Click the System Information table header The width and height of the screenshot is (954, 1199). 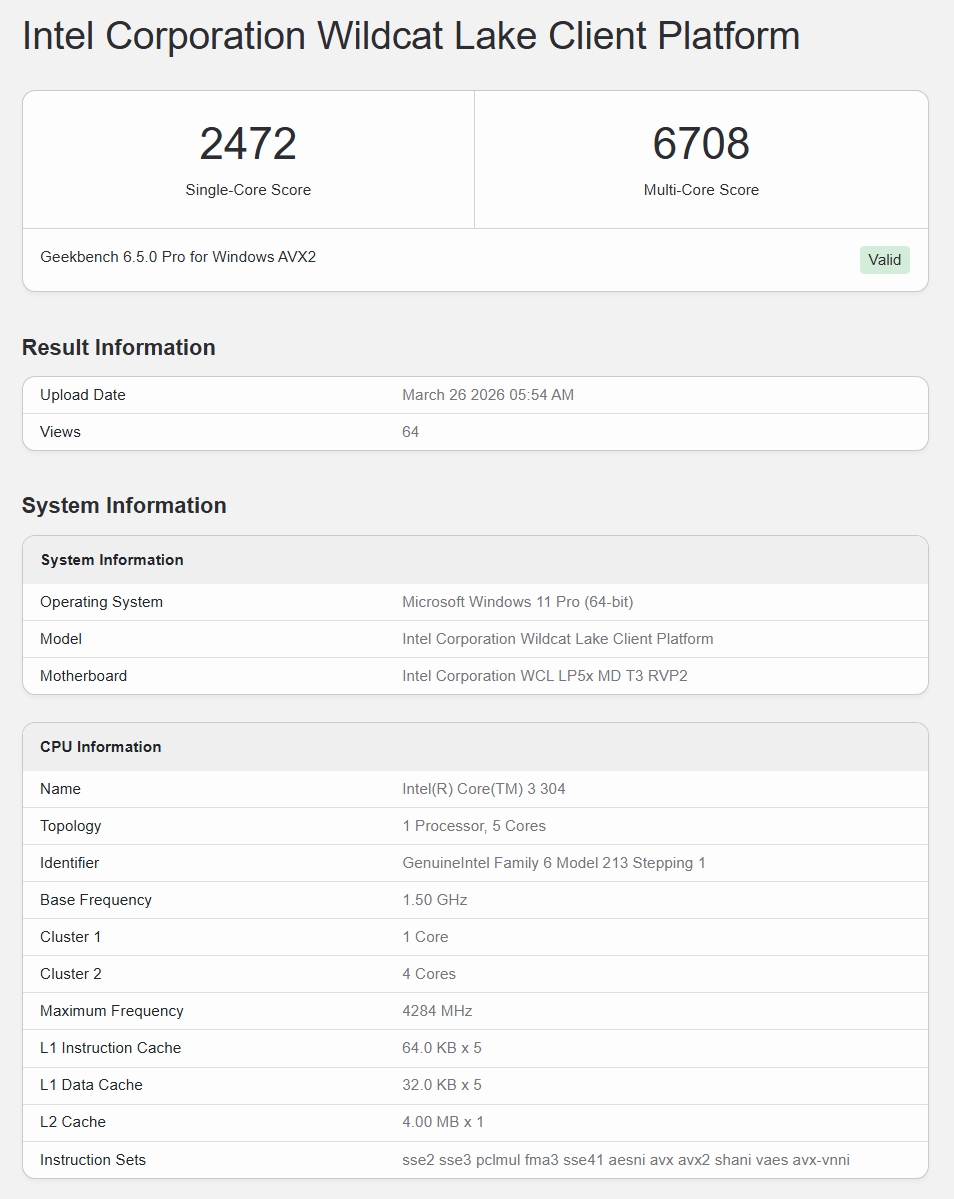(x=112, y=560)
